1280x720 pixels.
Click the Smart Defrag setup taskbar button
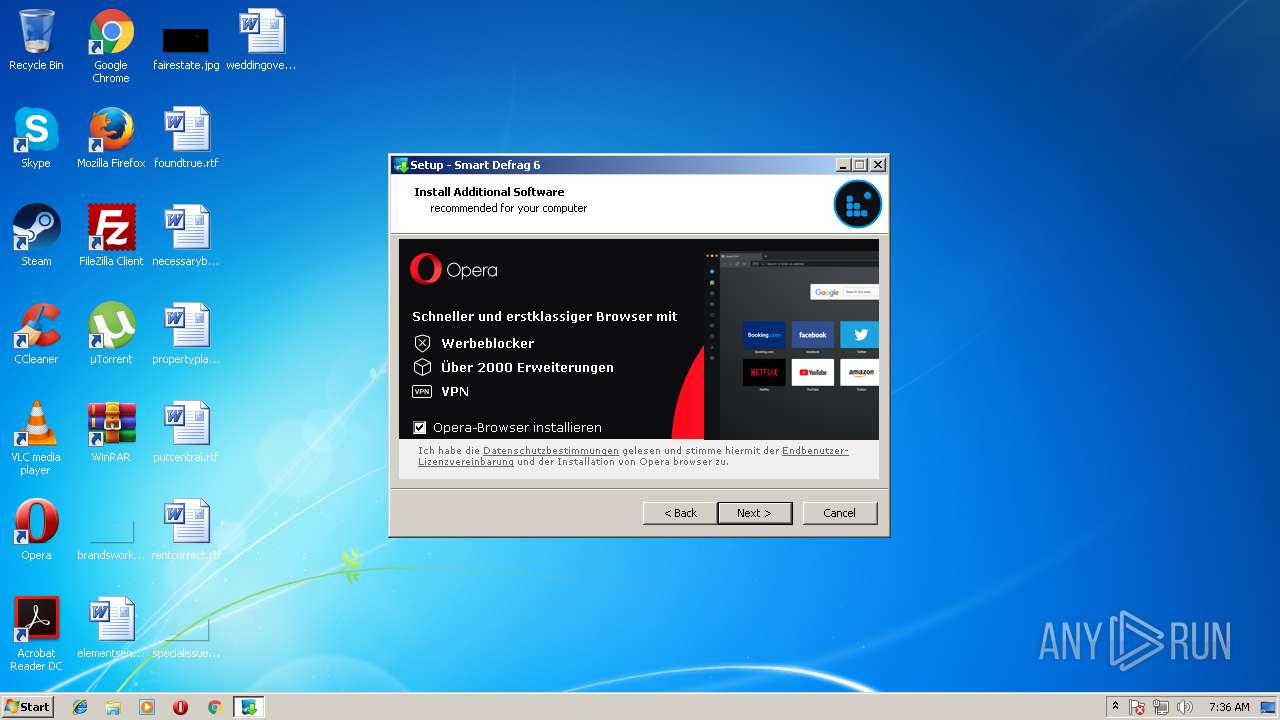click(x=249, y=707)
